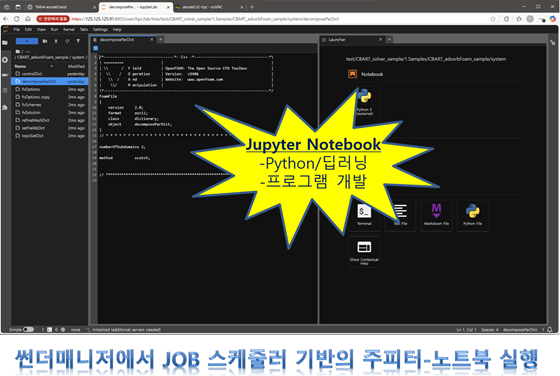The width and height of the screenshot is (560, 376).
Task: Launch the Terminal from the Launcher
Action: coord(364,215)
